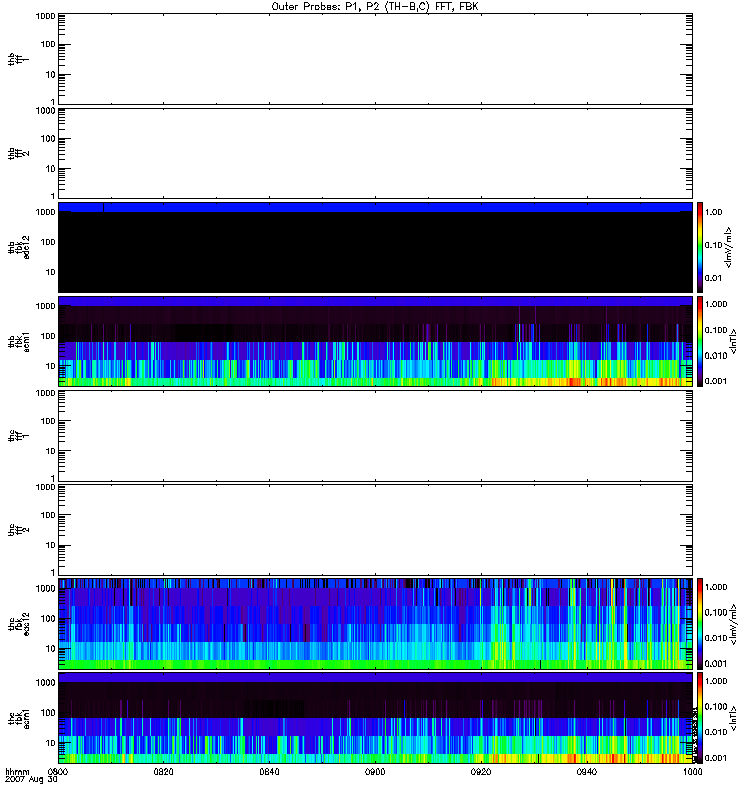Select the empty thb ff 1 panel

(375, 58)
